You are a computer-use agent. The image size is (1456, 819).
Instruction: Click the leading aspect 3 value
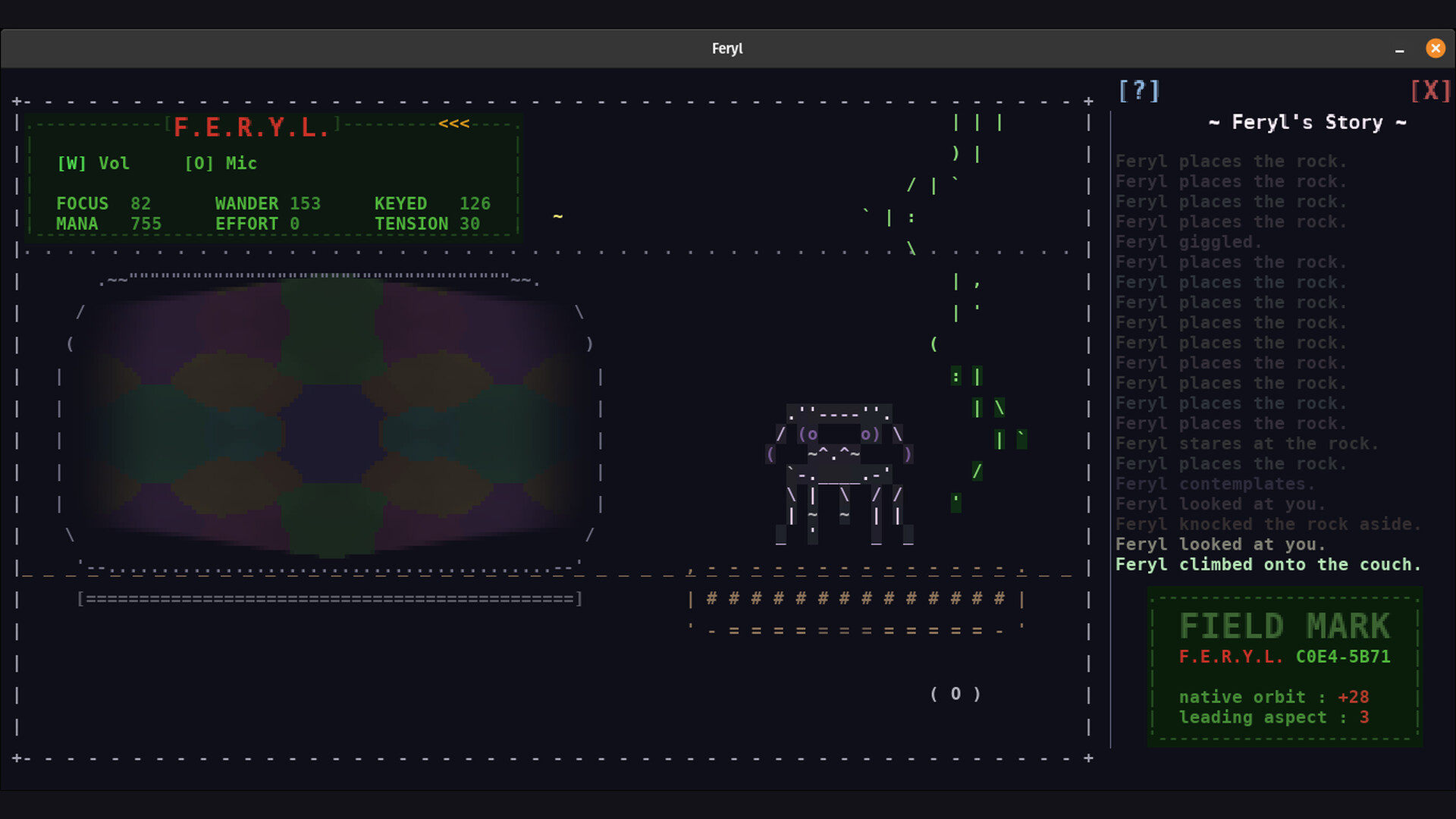[1363, 717]
